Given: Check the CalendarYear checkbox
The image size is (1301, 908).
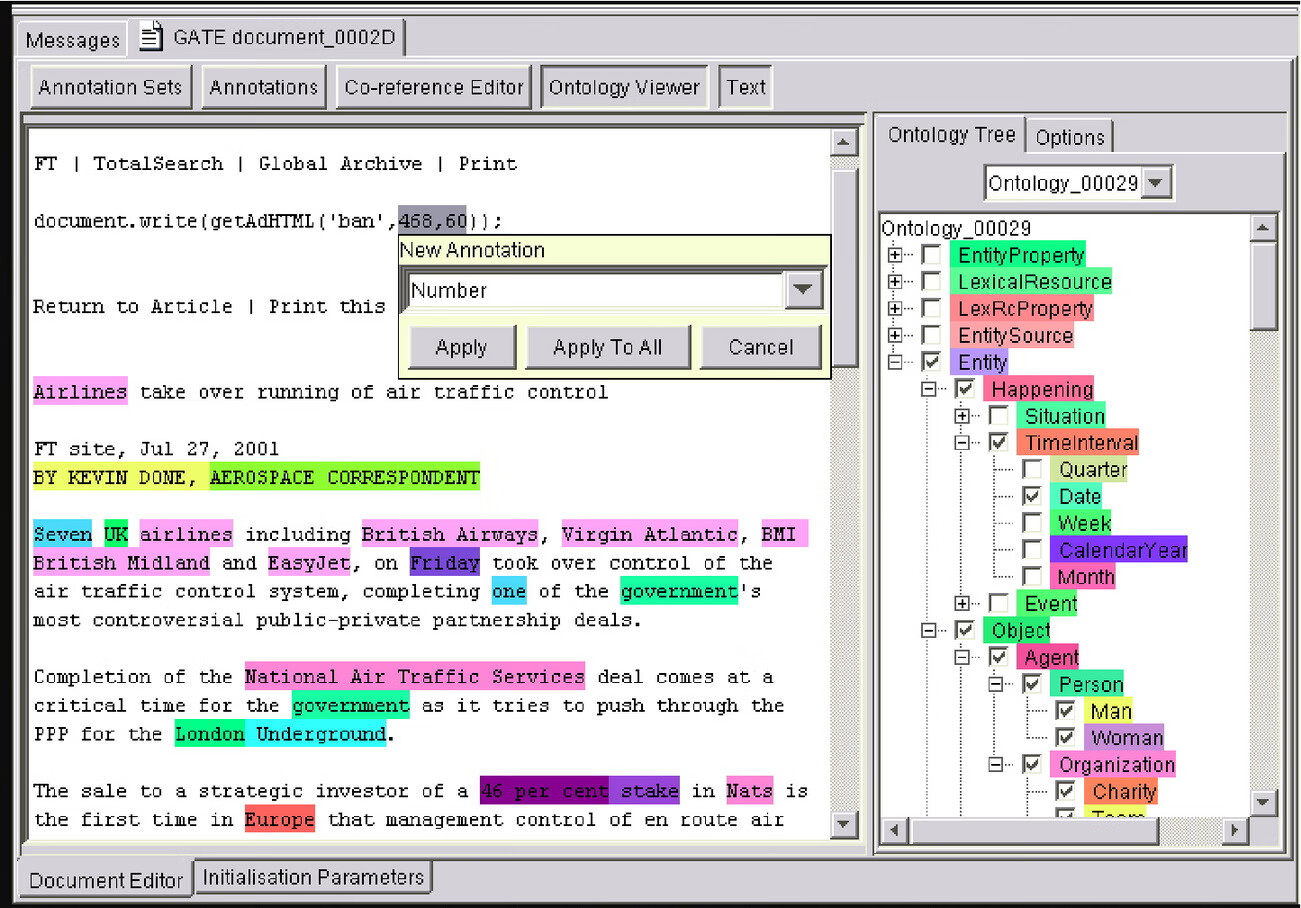Looking at the screenshot, I should (1032, 549).
